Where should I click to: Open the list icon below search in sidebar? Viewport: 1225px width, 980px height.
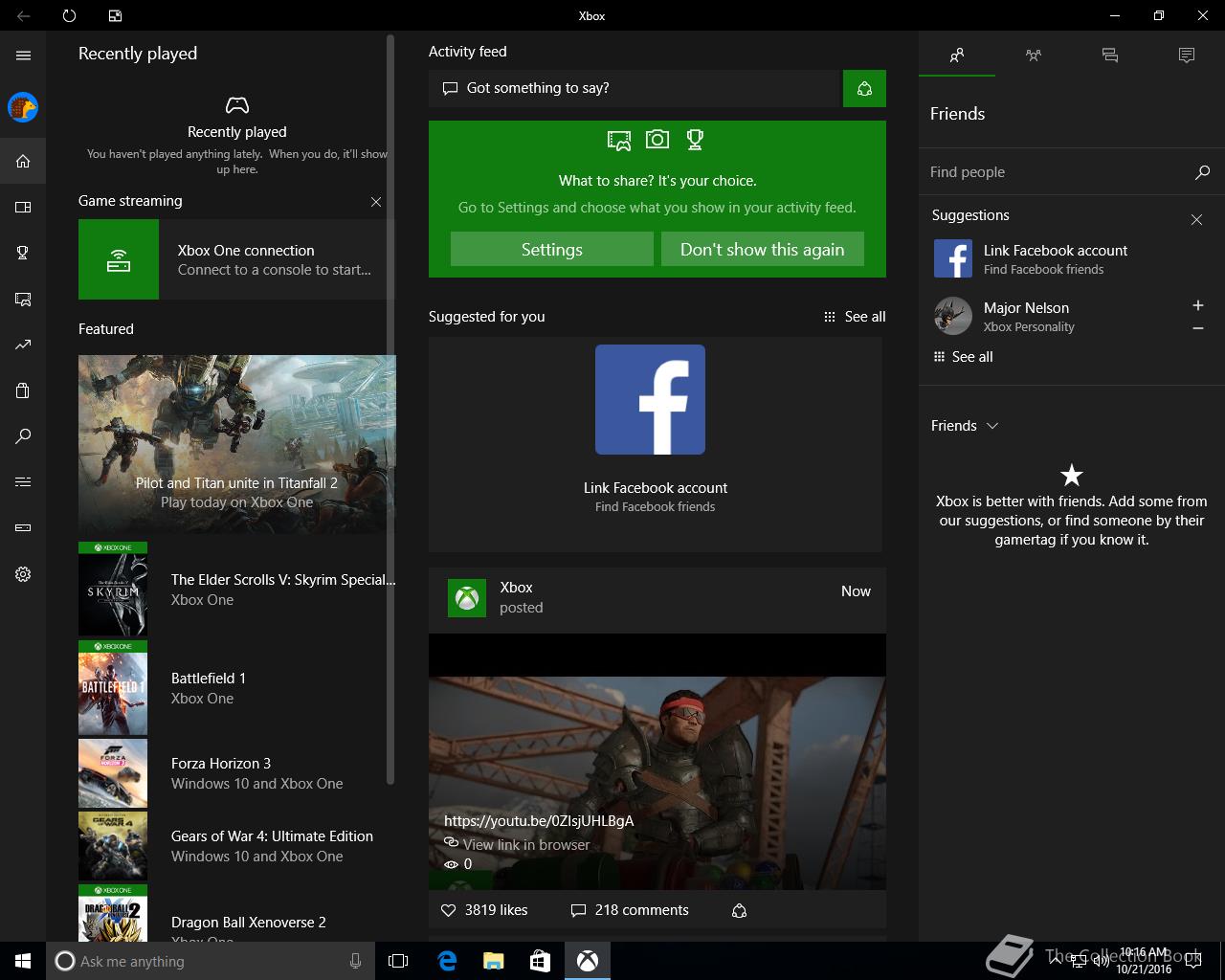click(x=23, y=481)
